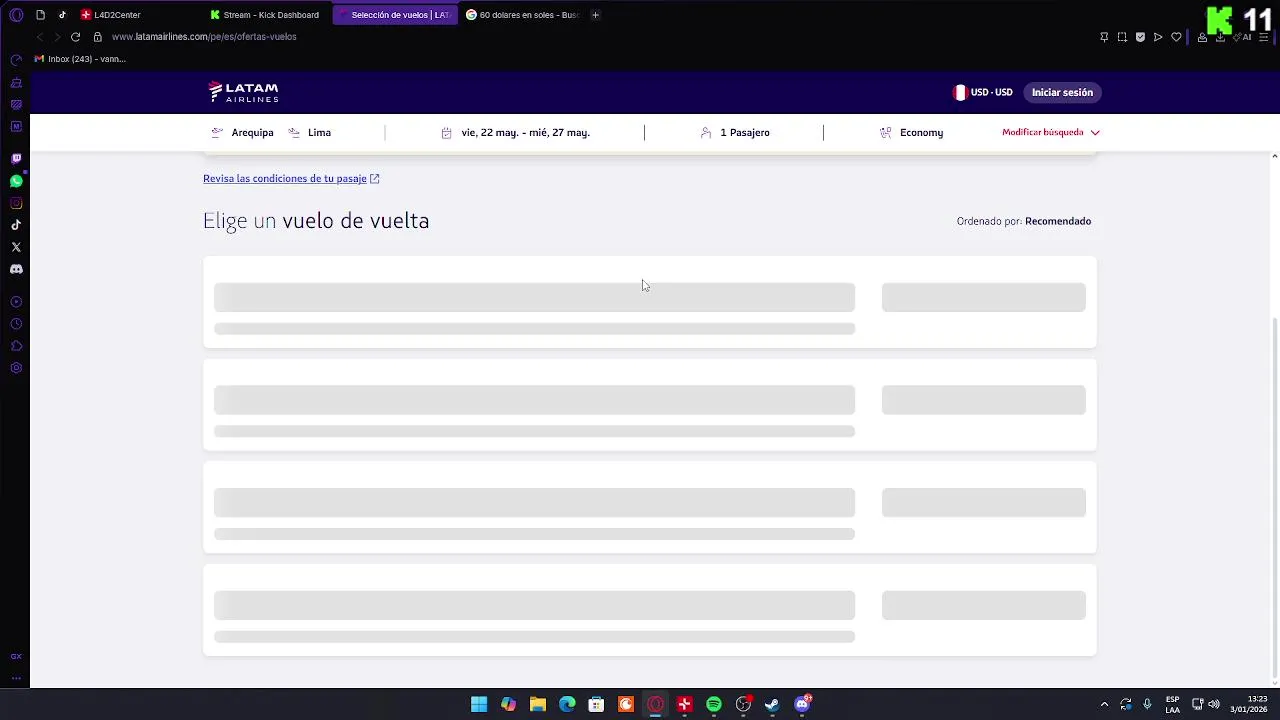Open Microsoft Edge from the taskbar
This screenshot has width=1280, height=720.
567,705
